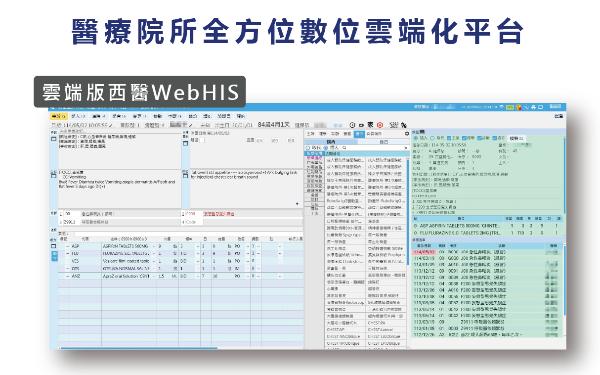Click the red second diagnosis code field
The width and height of the screenshot is (600, 375).
pyautogui.click(x=194, y=214)
